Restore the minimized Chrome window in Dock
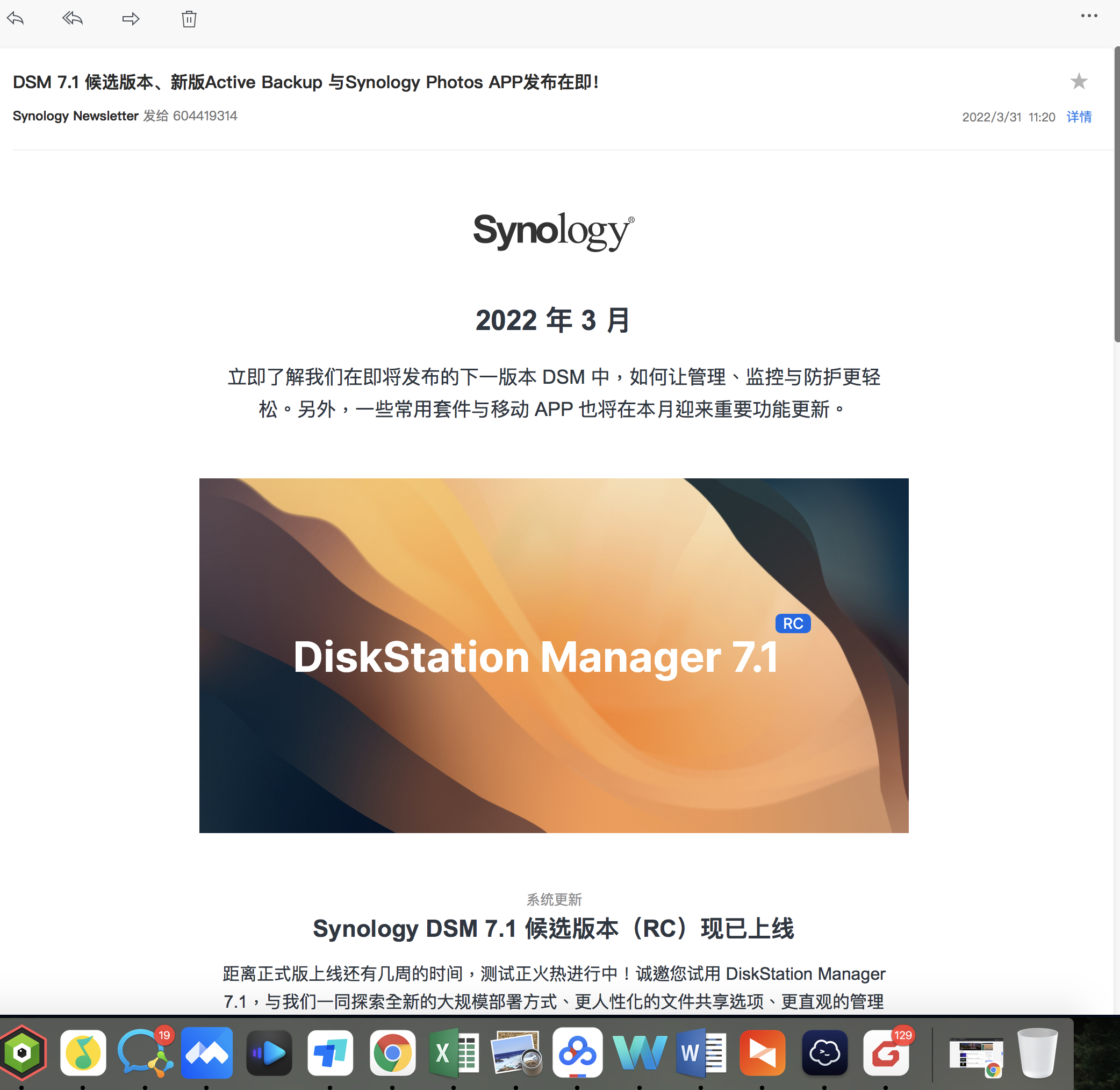The width and height of the screenshot is (1120, 1090). coord(977,1056)
